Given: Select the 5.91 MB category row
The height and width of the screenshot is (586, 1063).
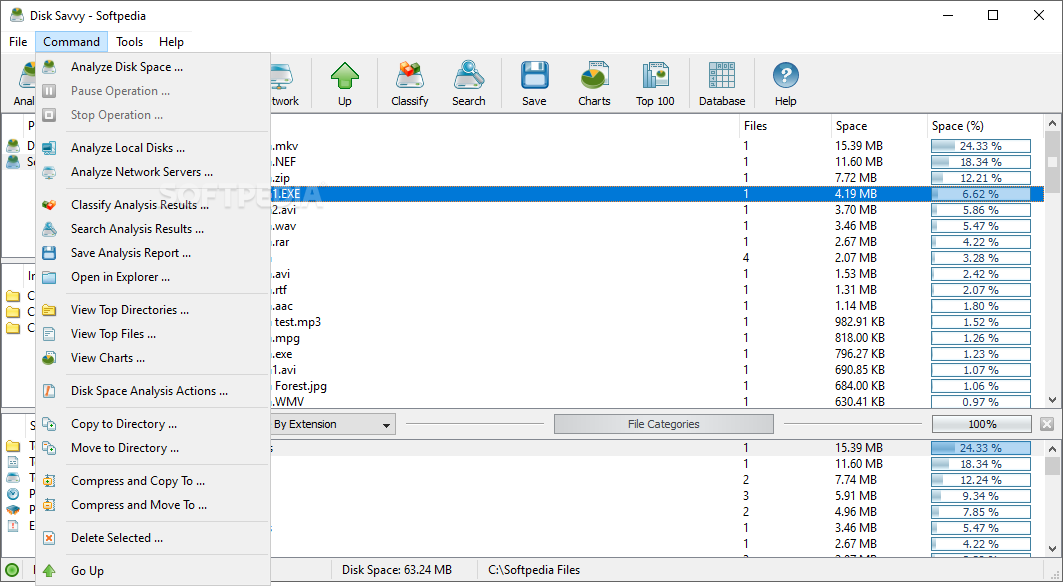Looking at the screenshot, I should coord(656,496).
